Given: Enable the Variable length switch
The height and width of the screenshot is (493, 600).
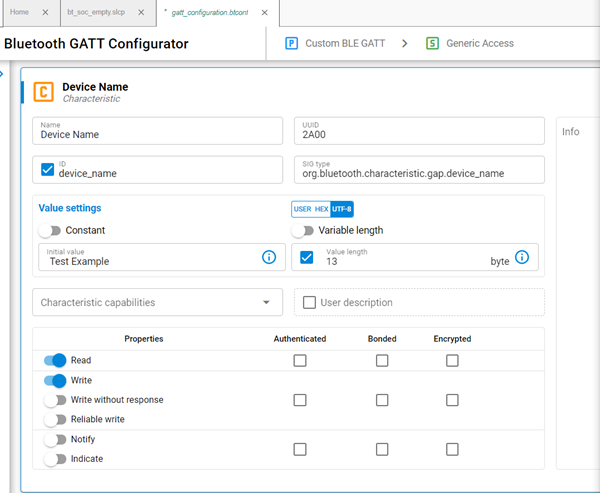Looking at the screenshot, I should tap(303, 230).
